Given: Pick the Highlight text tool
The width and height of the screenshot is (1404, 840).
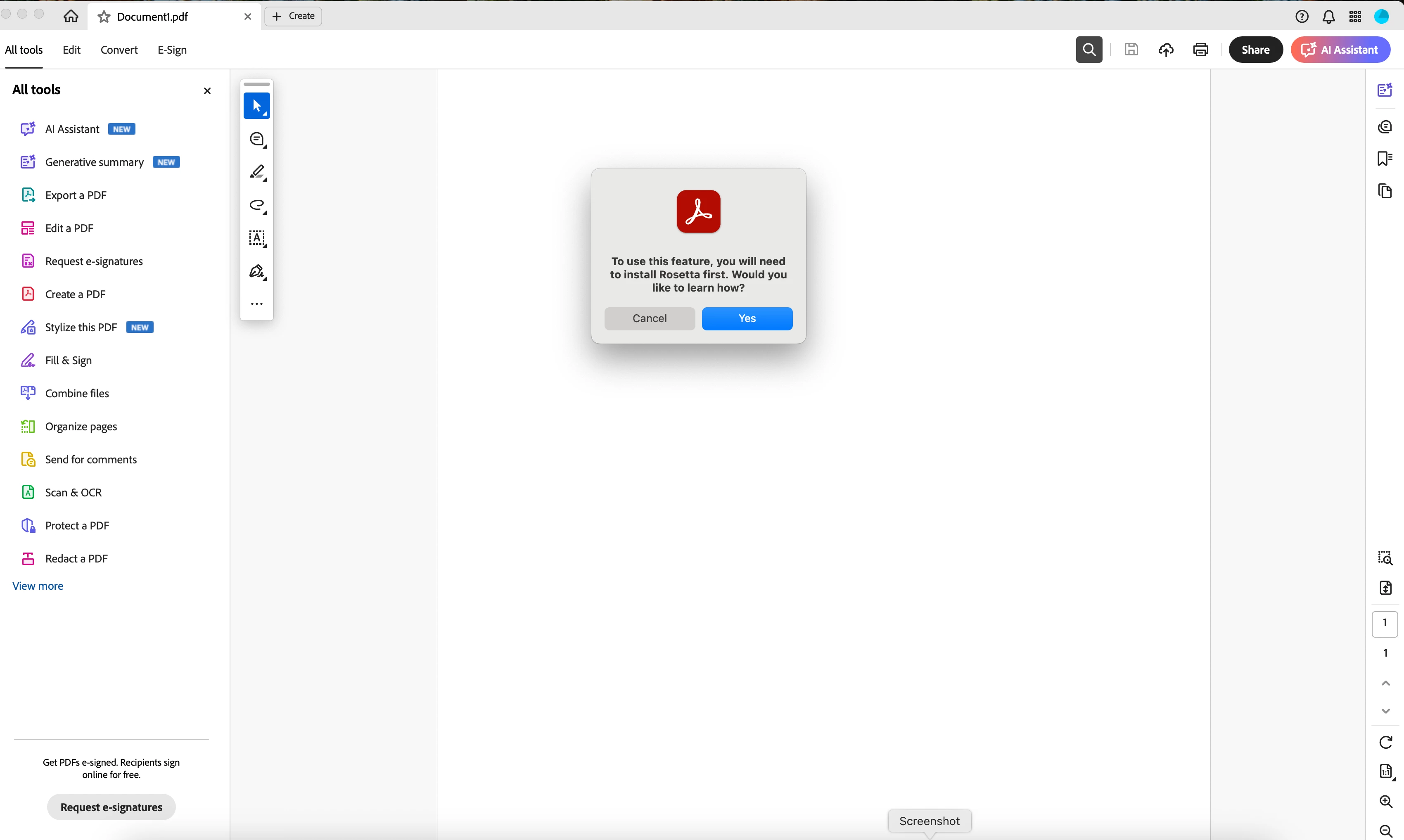Looking at the screenshot, I should [x=257, y=172].
